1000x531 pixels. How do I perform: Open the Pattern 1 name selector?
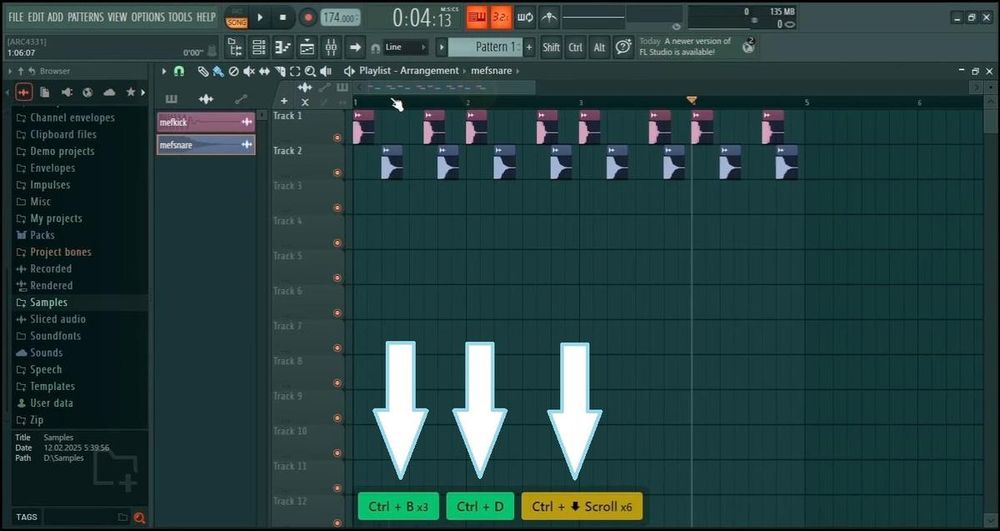point(485,47)
